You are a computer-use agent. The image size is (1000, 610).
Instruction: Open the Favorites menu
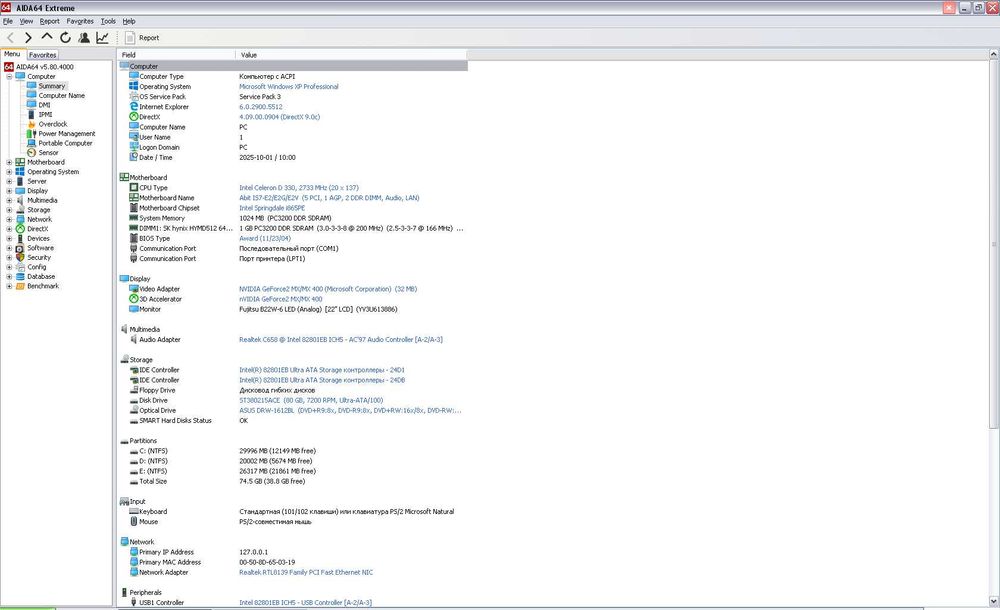[80, 21]
